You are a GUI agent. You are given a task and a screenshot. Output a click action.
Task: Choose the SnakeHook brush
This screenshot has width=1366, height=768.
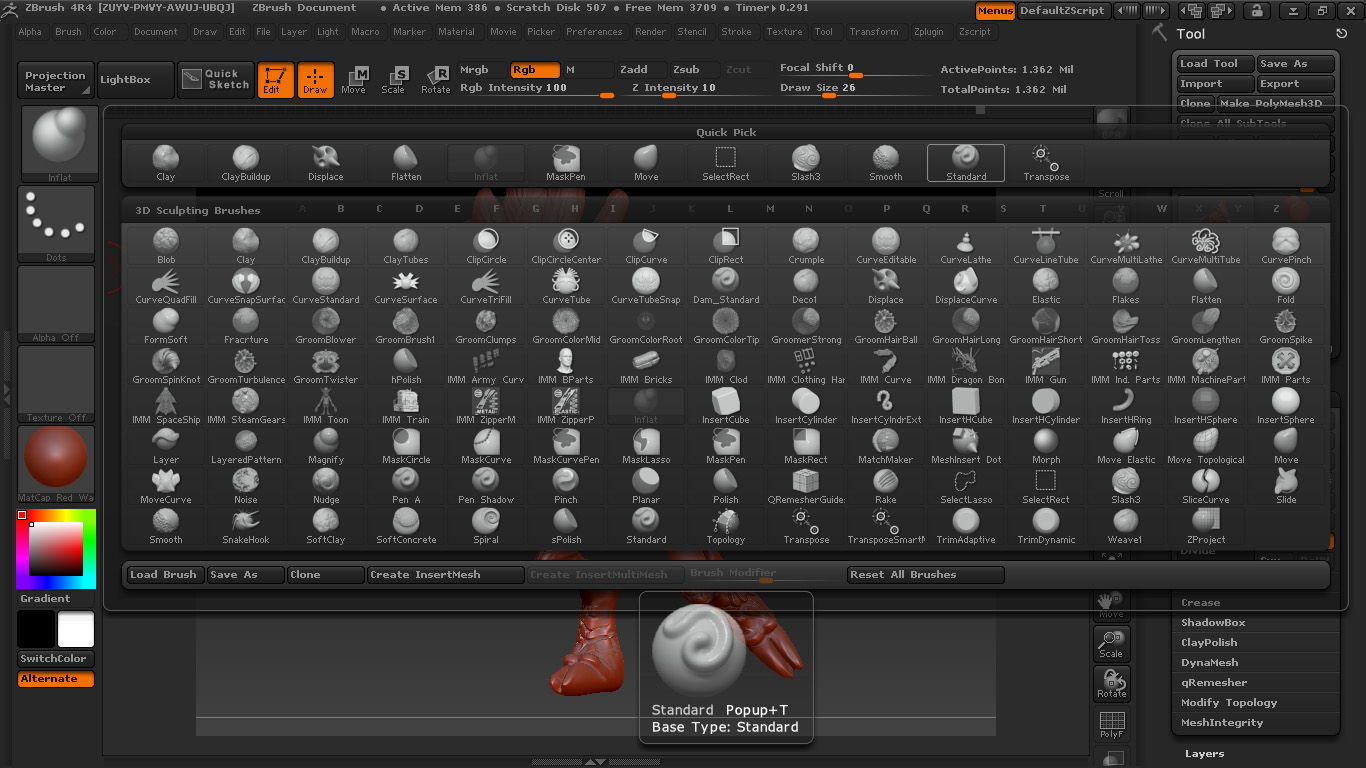coord(246,526)
